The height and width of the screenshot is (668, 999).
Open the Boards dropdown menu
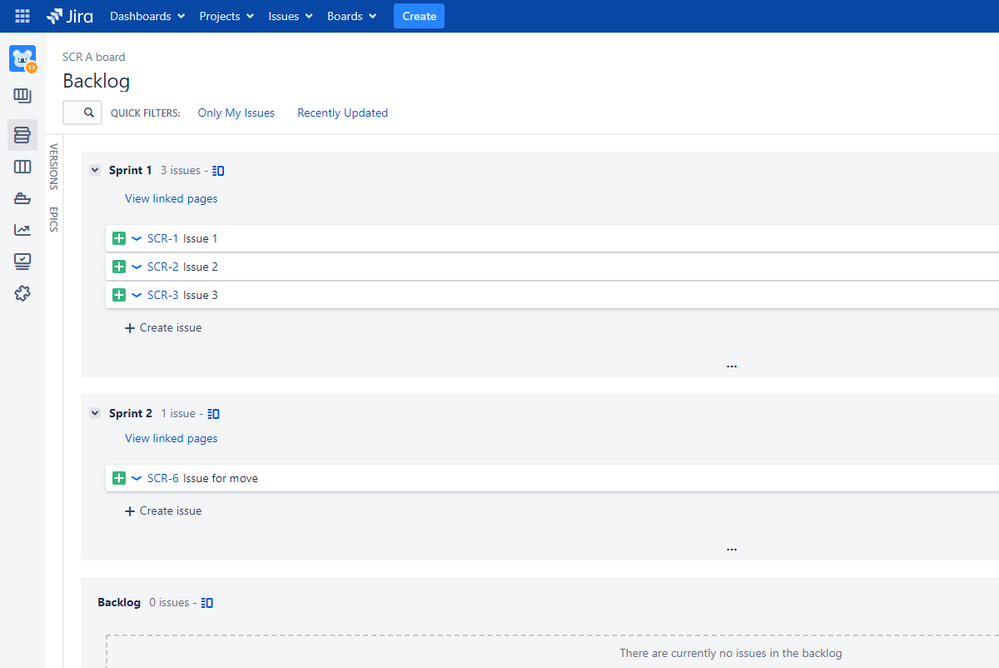352,16
